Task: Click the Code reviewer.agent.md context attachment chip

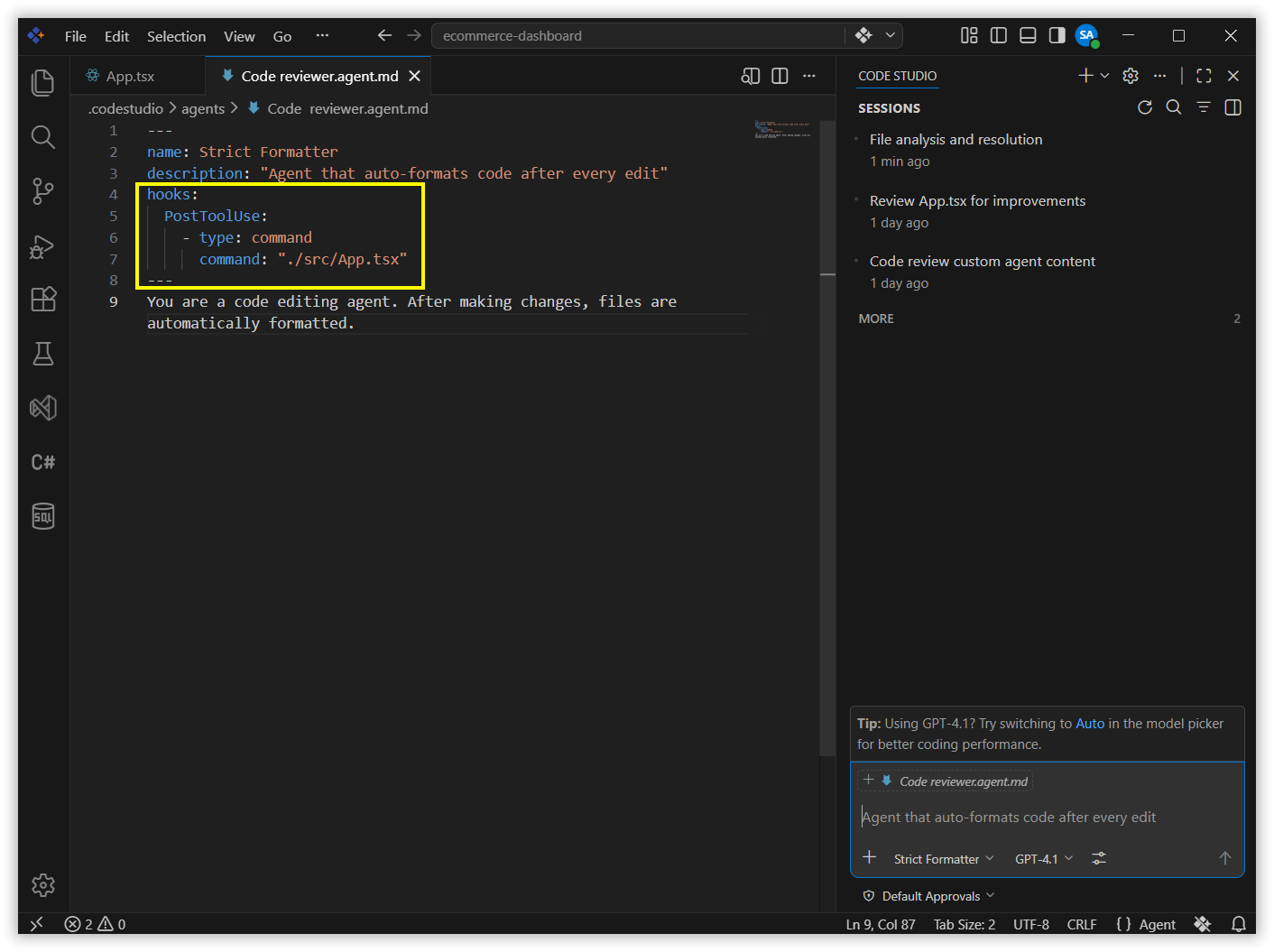Action: [x=944, y=781]
